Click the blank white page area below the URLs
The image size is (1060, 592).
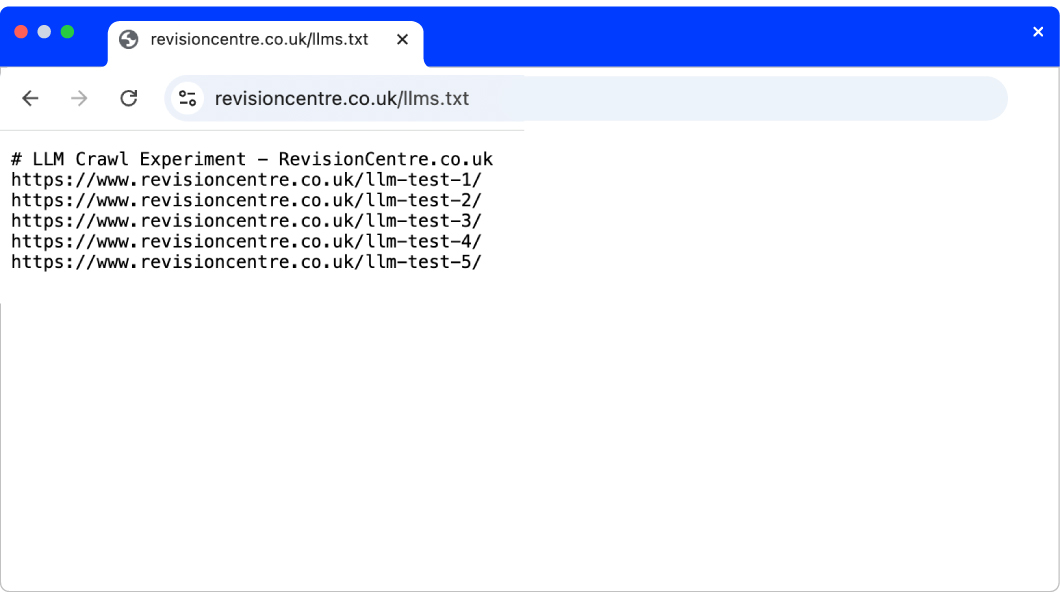point(530,420)
